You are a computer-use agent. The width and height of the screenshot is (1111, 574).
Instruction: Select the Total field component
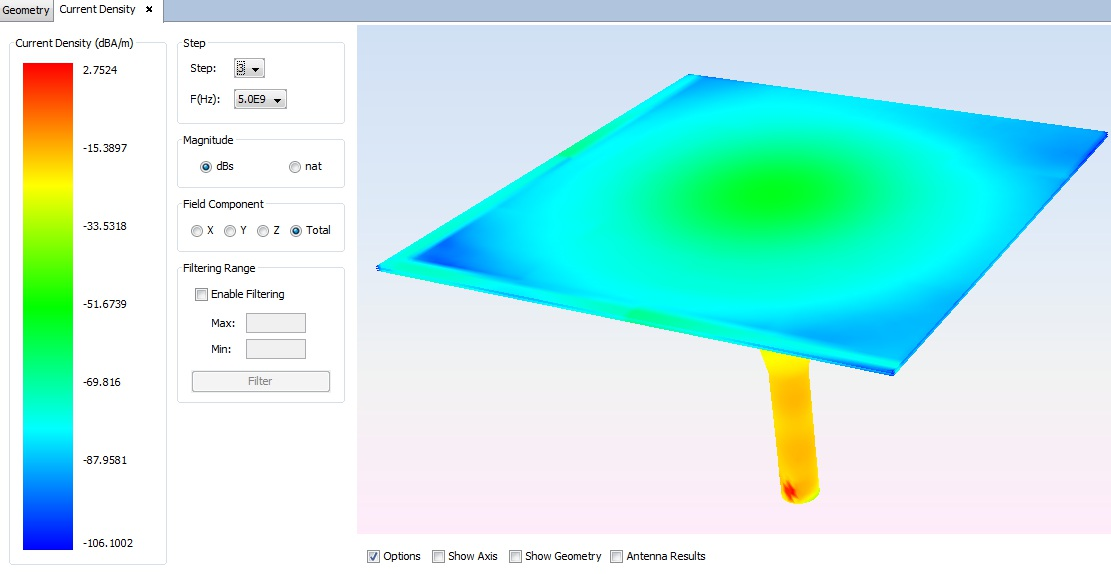(296, 231)
